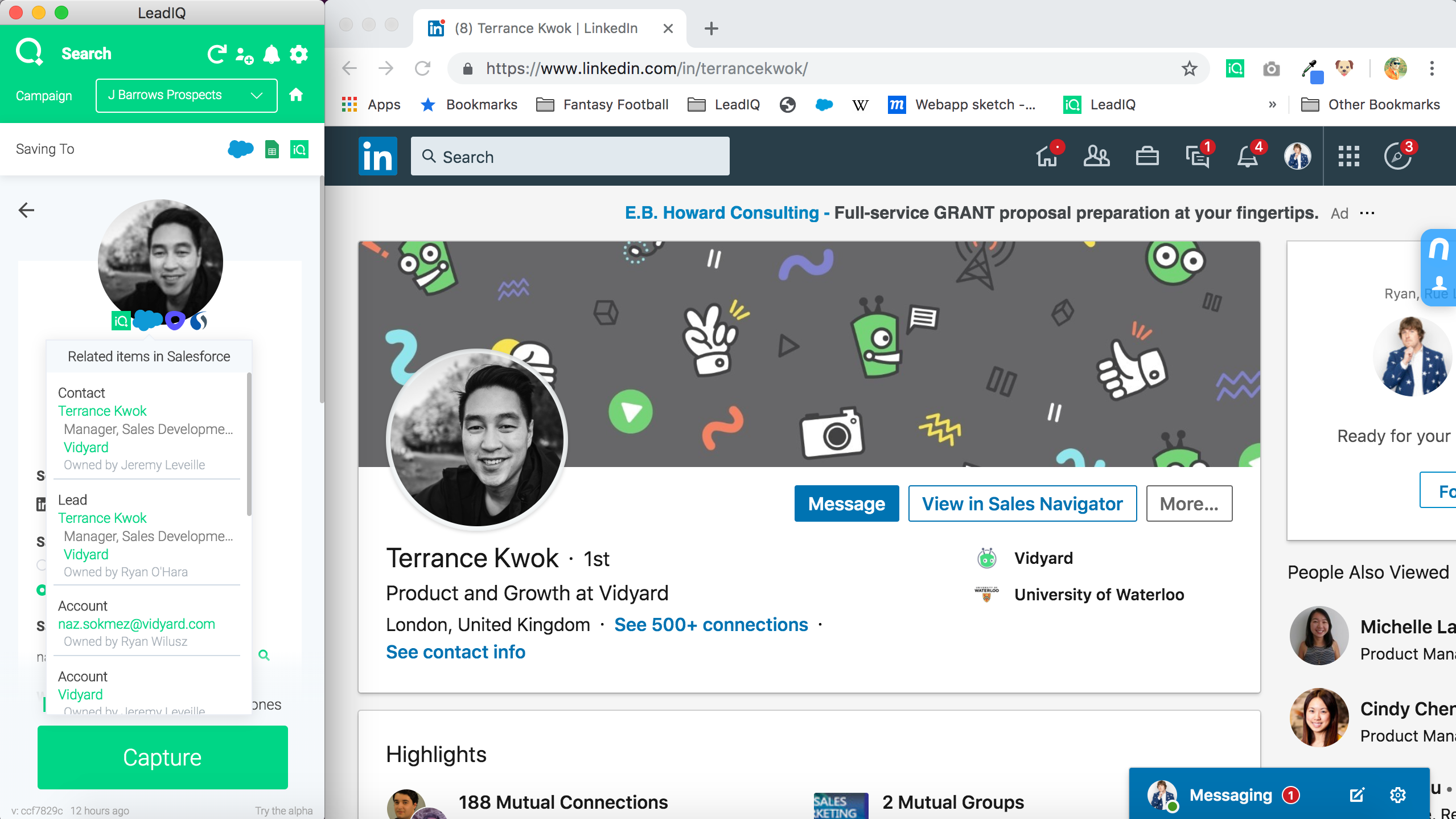The image size is (1456, 819).
Task: Click the blue Message button
Action: 846,503
